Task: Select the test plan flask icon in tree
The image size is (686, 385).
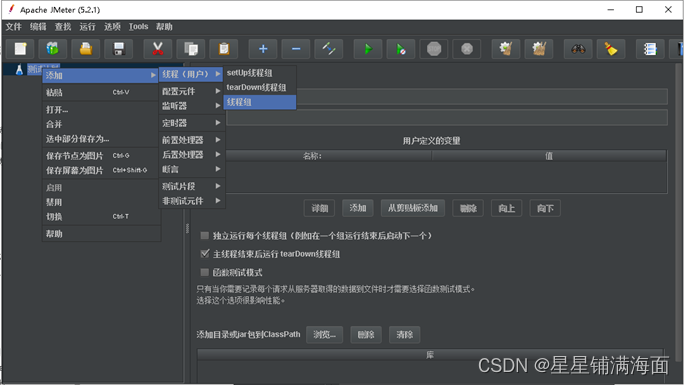Action: (x=19, y=70)
